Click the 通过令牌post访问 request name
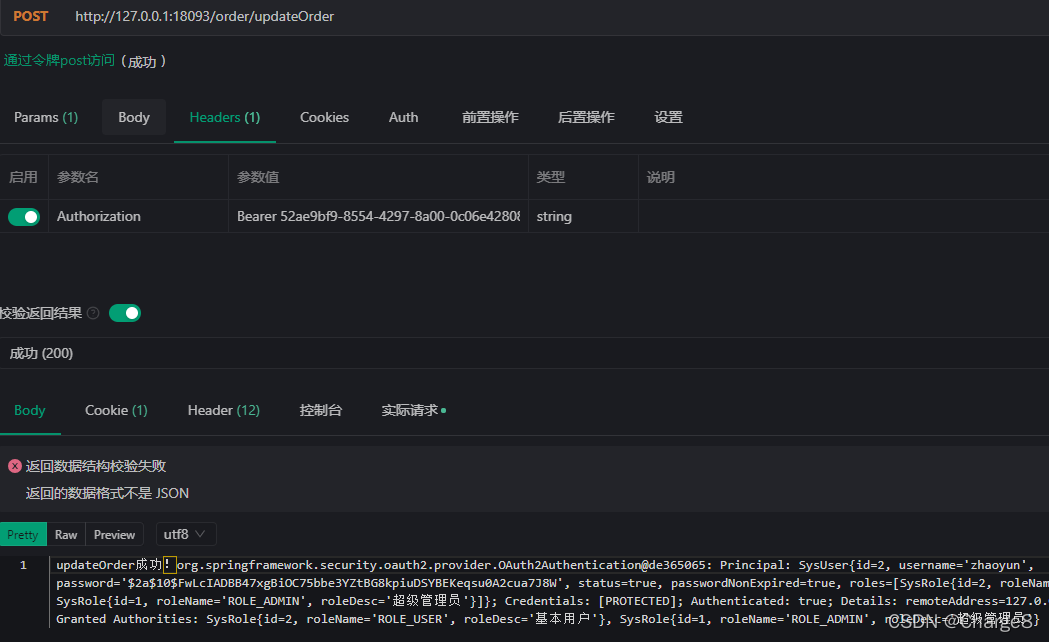Screen dimensions: 1049x642 [x=59, y=60]
